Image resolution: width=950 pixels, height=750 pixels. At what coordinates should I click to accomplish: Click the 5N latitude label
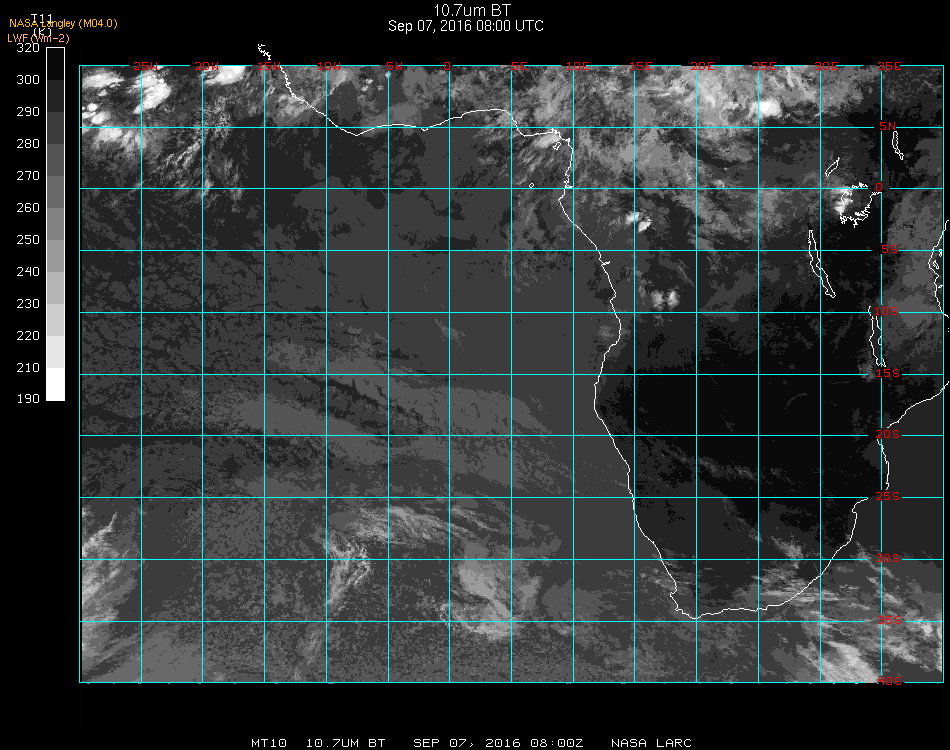pyautogui.click(x=888, y=126)
